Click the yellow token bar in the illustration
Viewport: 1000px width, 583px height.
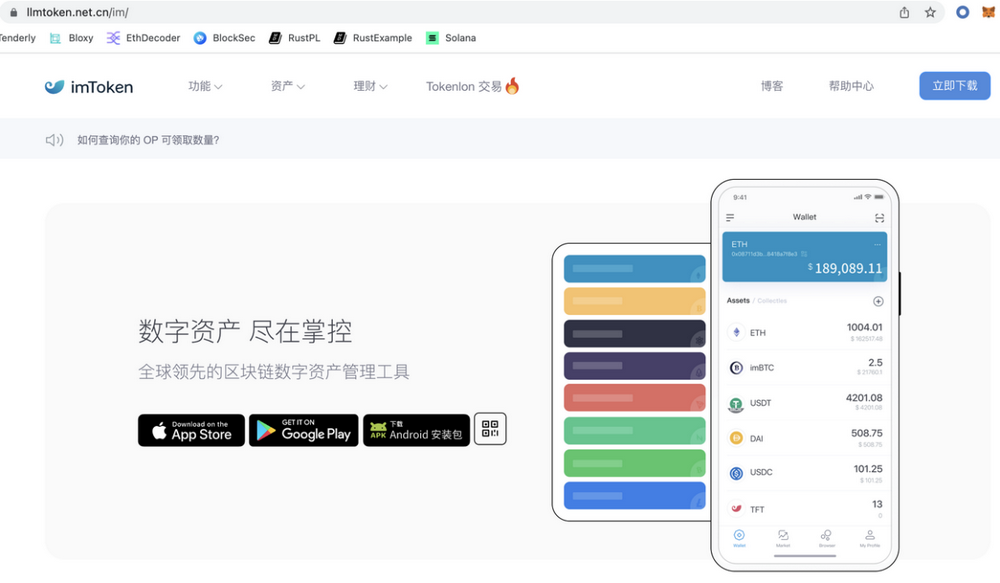(634, 301)
